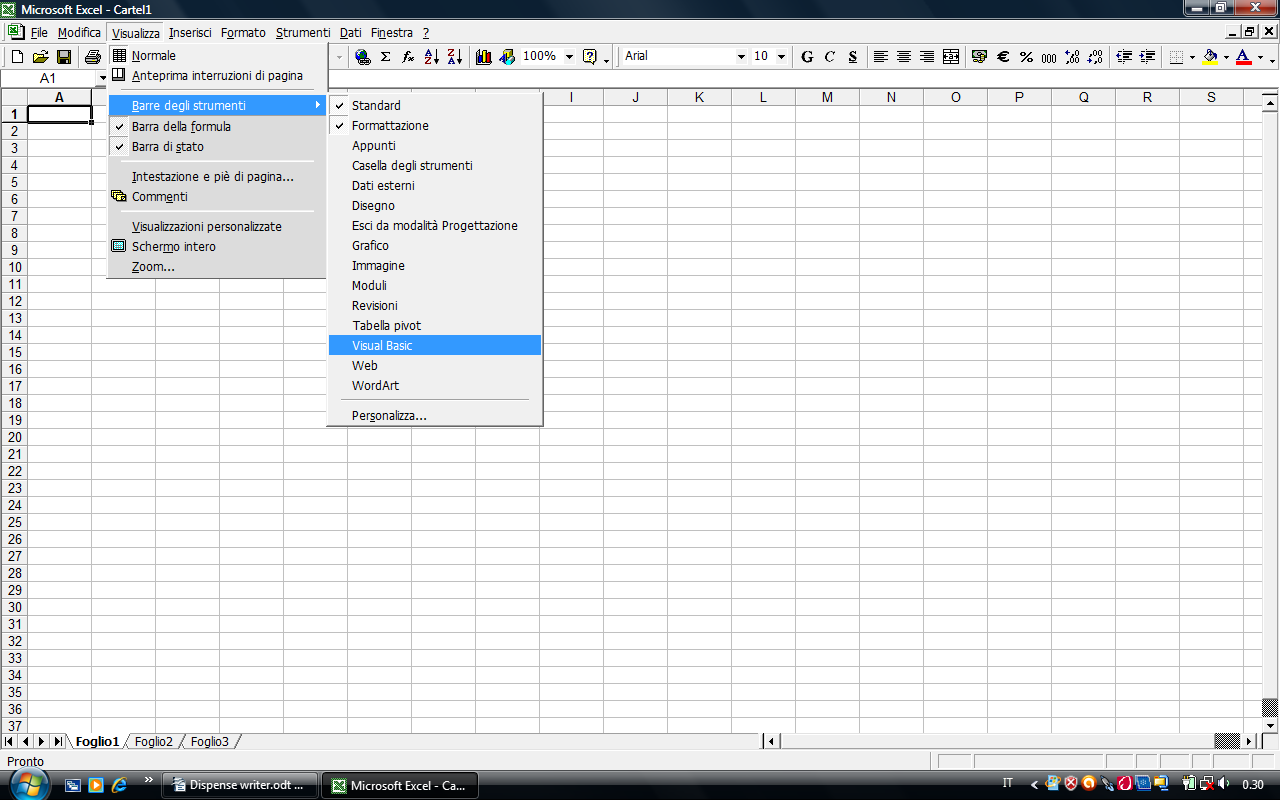Switch to the Foglio2 sheet tab
The height and width of the screenshot is (800, 1280).
pyautogui.click(x=154, y=742)
